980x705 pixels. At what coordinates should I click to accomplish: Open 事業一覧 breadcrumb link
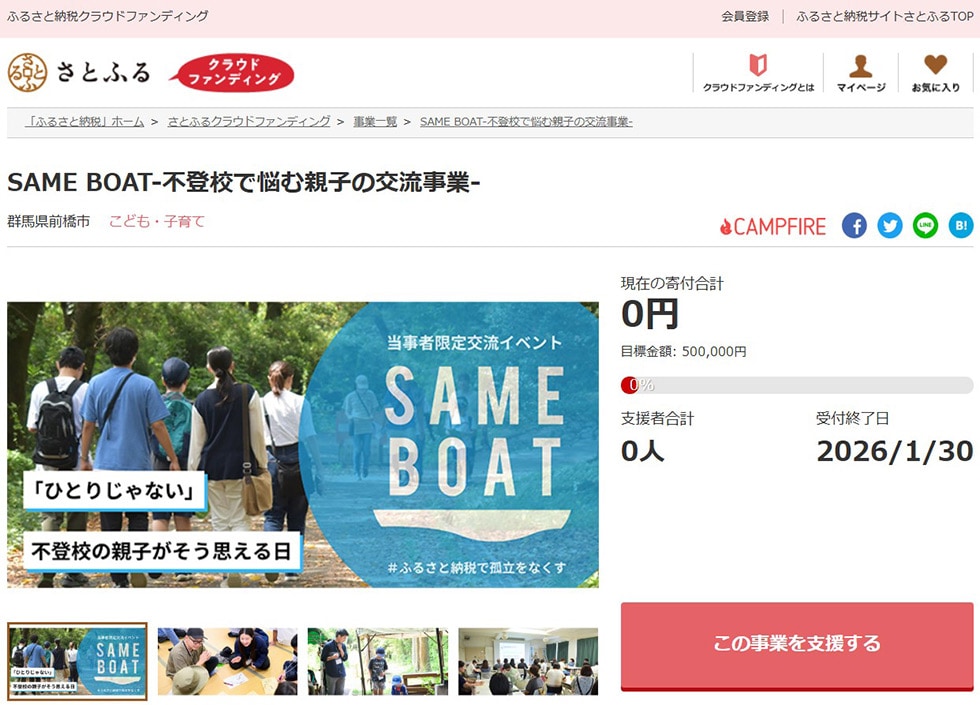point(375,121)
